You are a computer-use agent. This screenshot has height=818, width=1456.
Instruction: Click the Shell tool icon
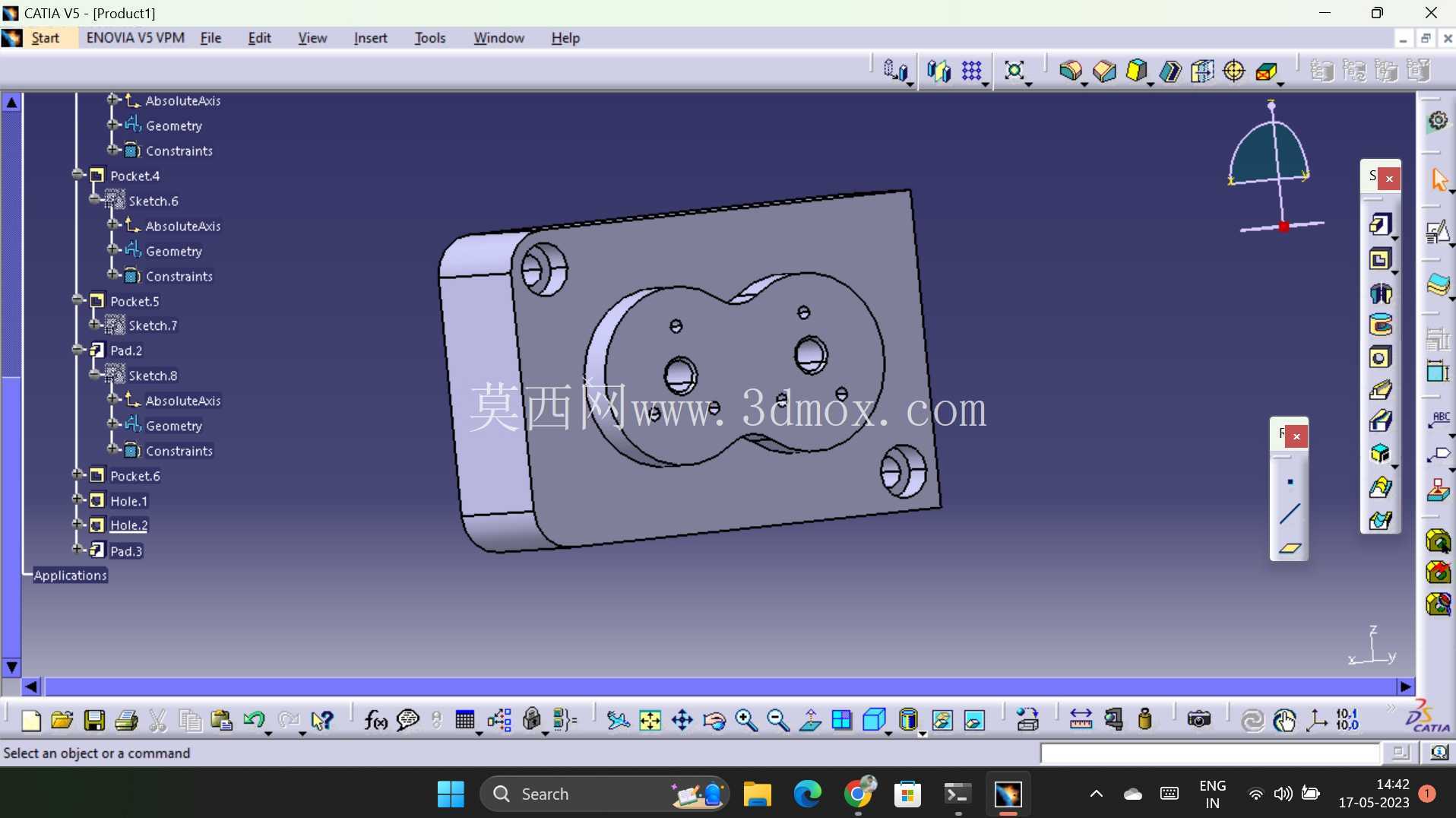[1170, 71]
